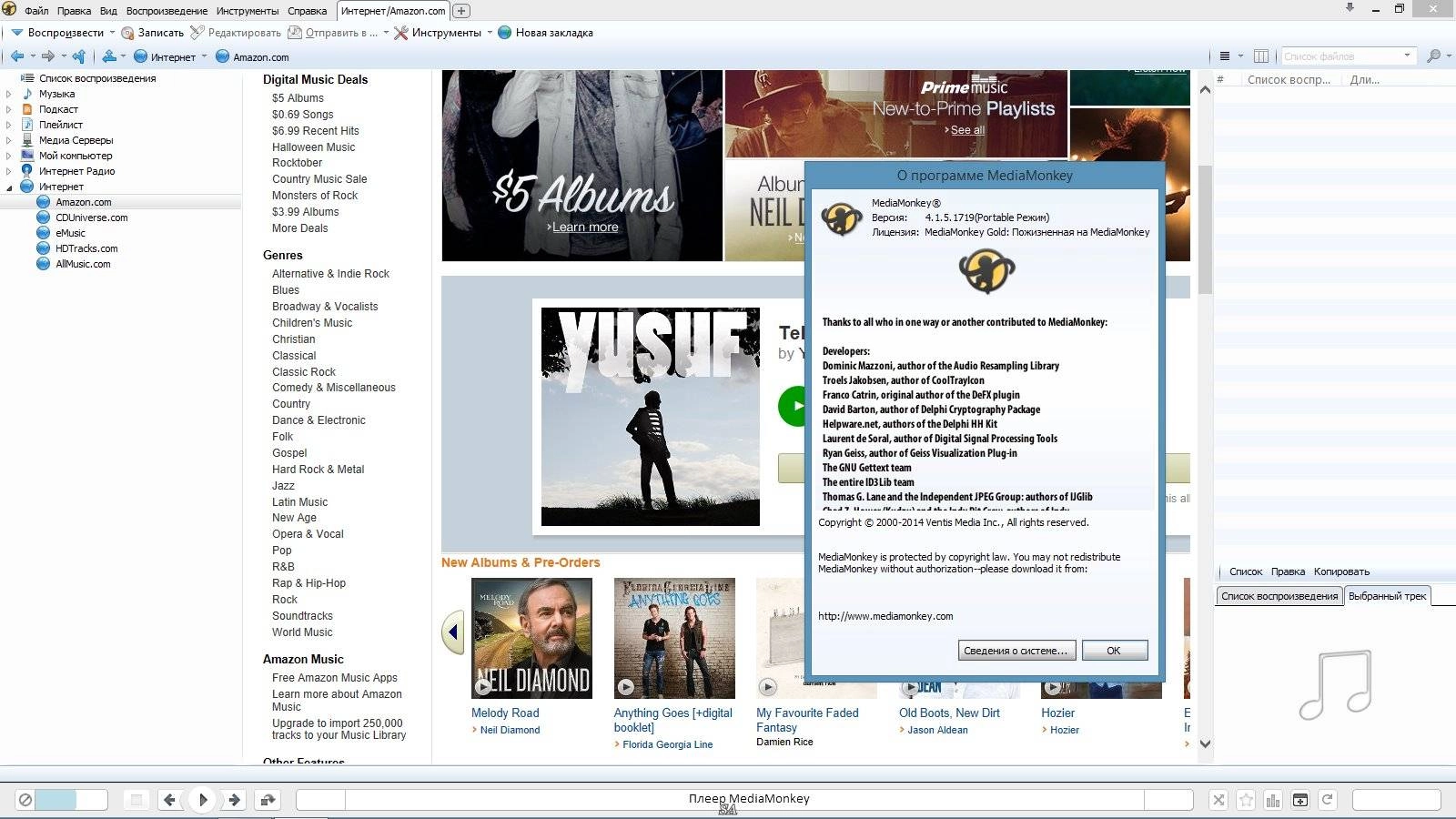
Task: Click OK in the About dialog
Action: 1114,651
